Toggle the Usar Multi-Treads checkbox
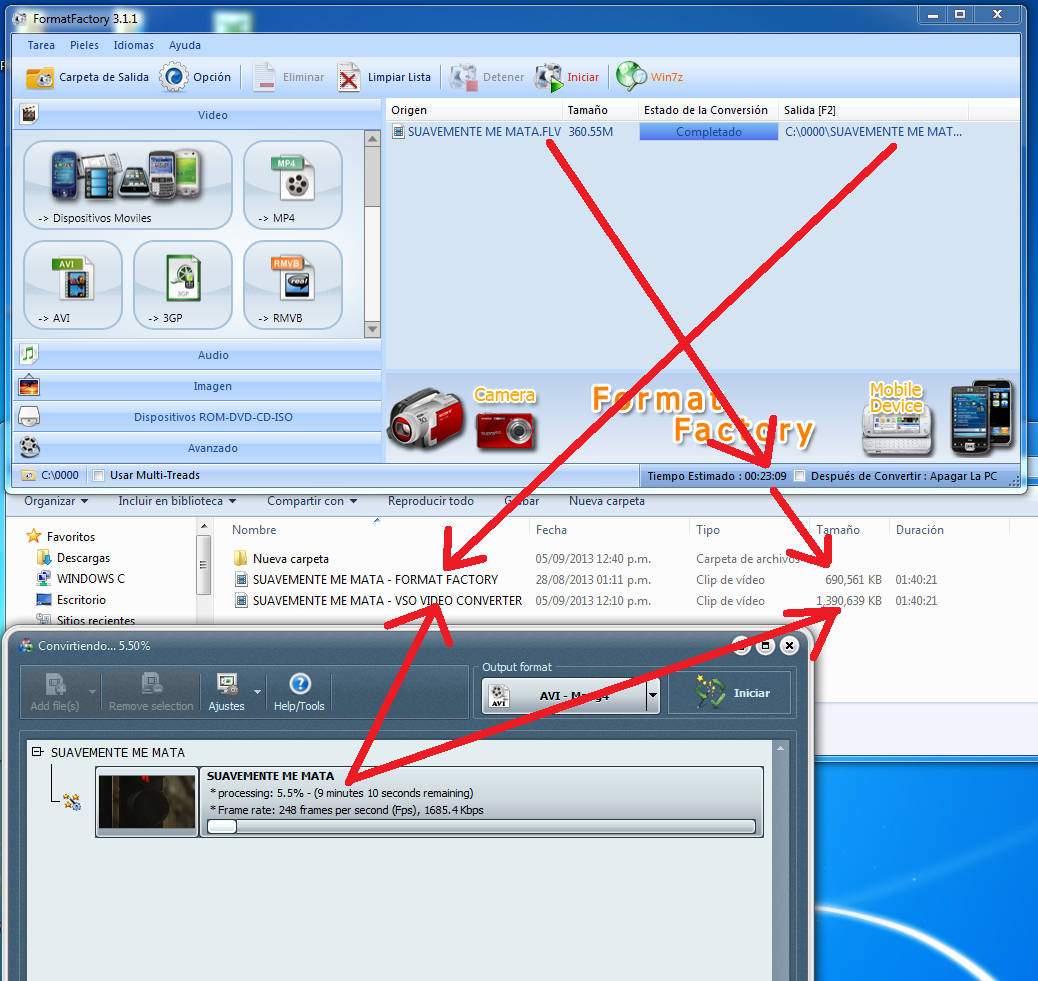Screen dimensions: 1038x981 coord(99,475)
